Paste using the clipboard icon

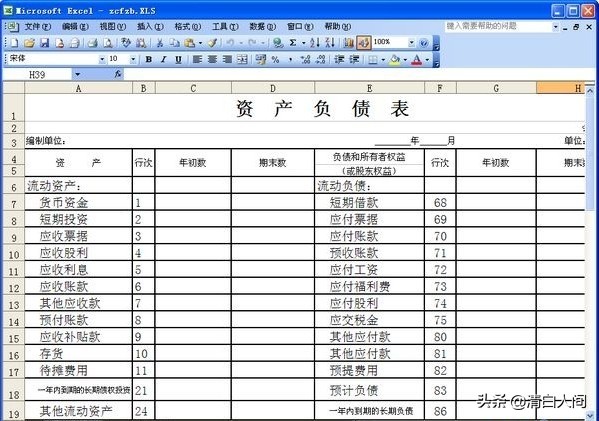point(189,43)
